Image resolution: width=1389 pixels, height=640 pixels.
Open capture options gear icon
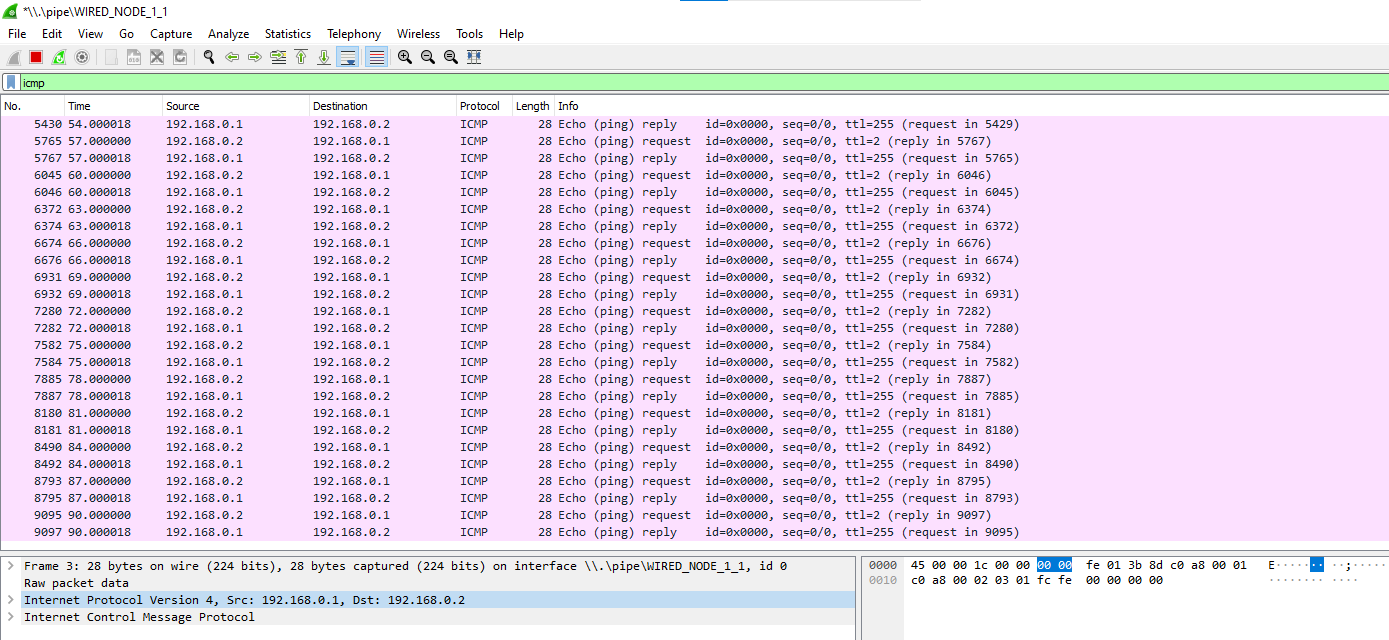pyautogui.click(x=82, y=57)
